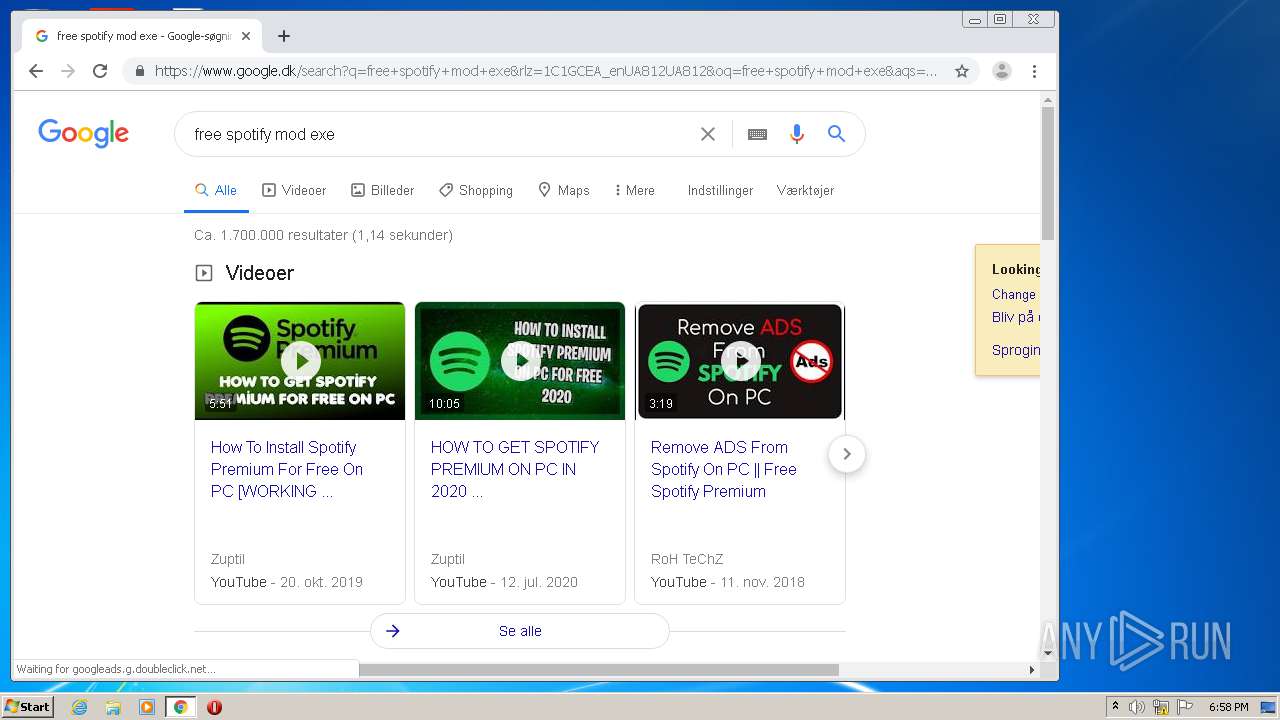
Task: Click the vertical scrollbar down arrow
Action: pos(1048,653)
